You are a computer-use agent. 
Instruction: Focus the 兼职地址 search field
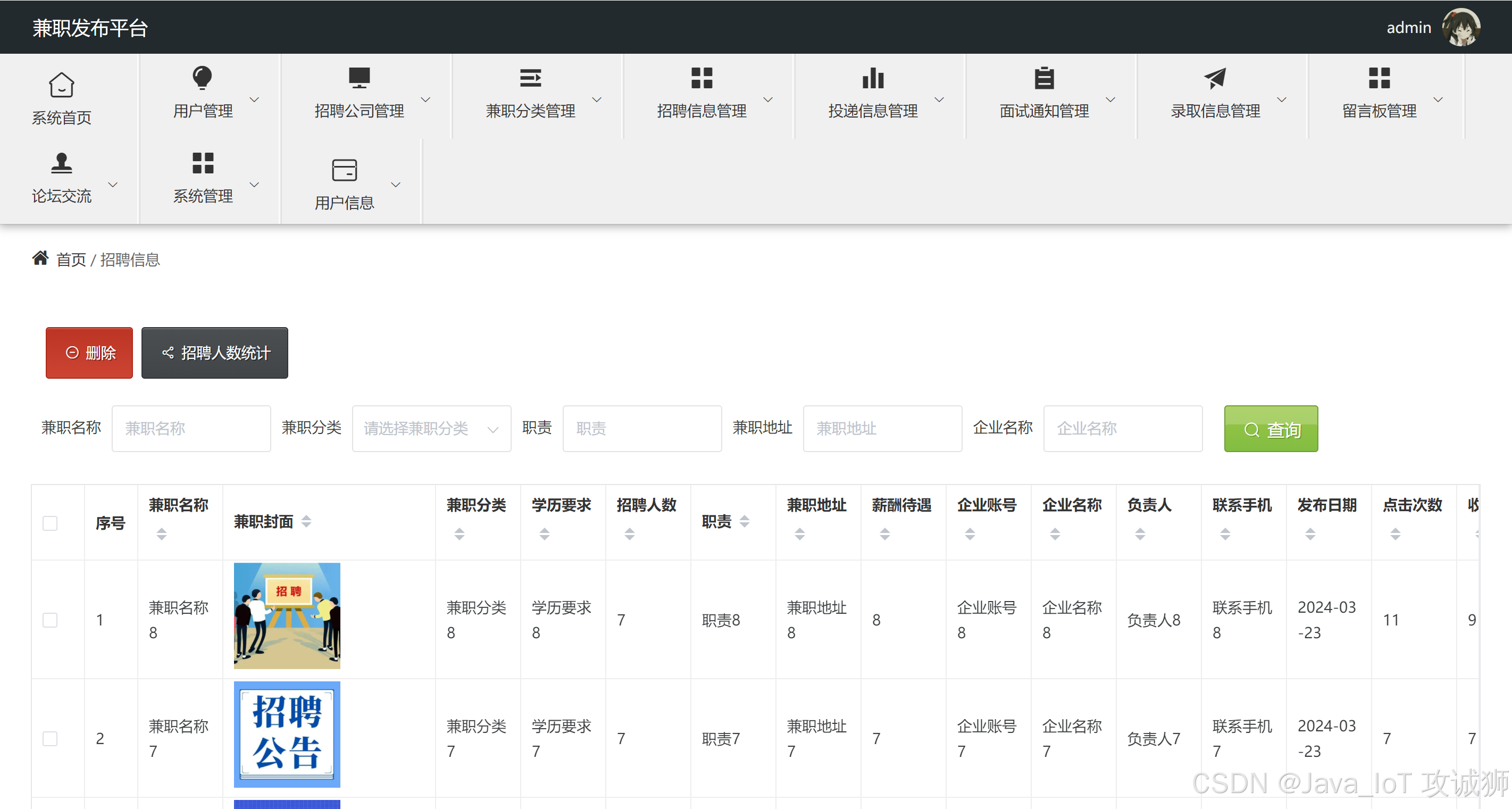point(883,429)
